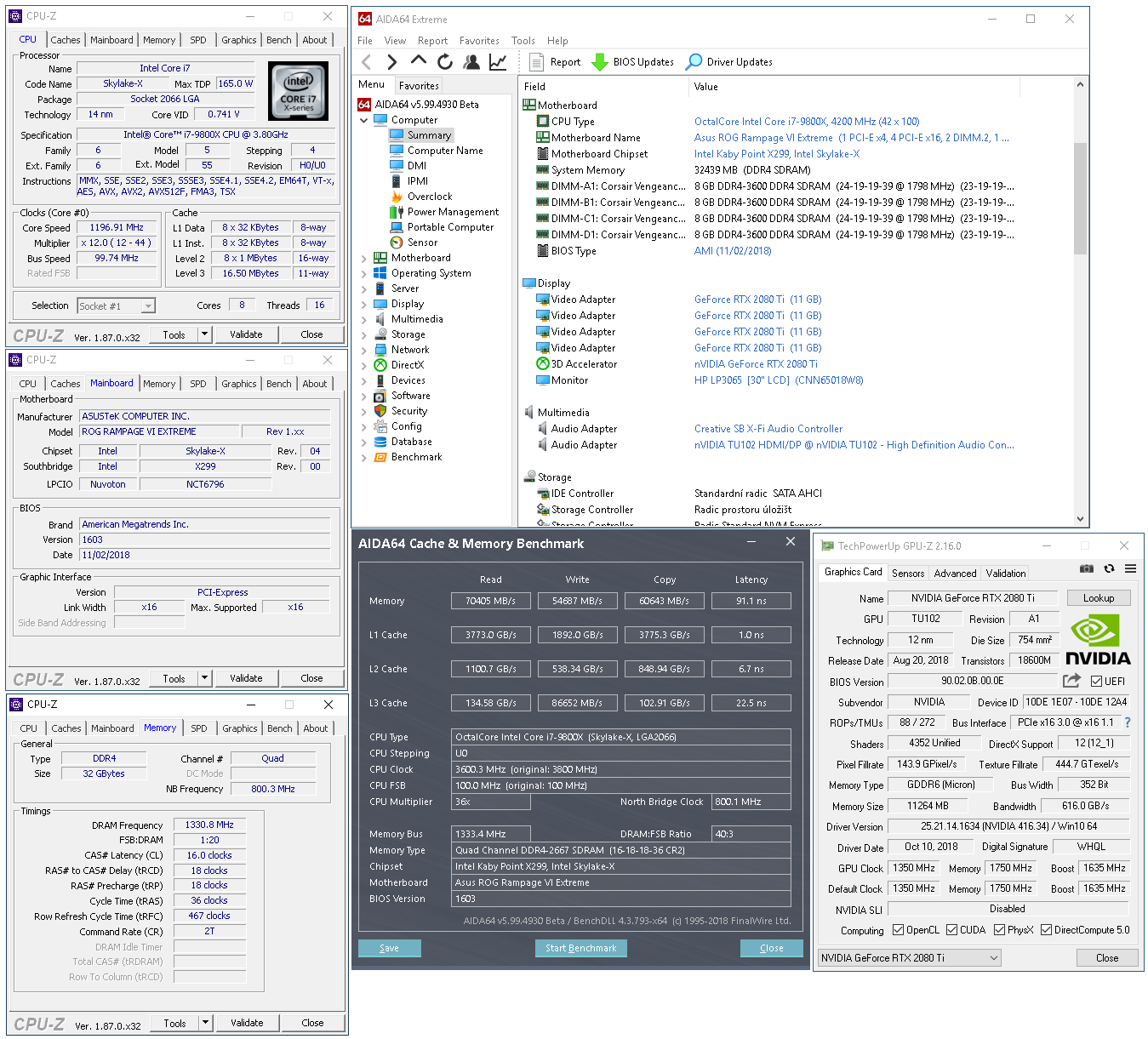
Task: Switch to the Sensors tab in GPU-Z
Action: tap(908, 574)
